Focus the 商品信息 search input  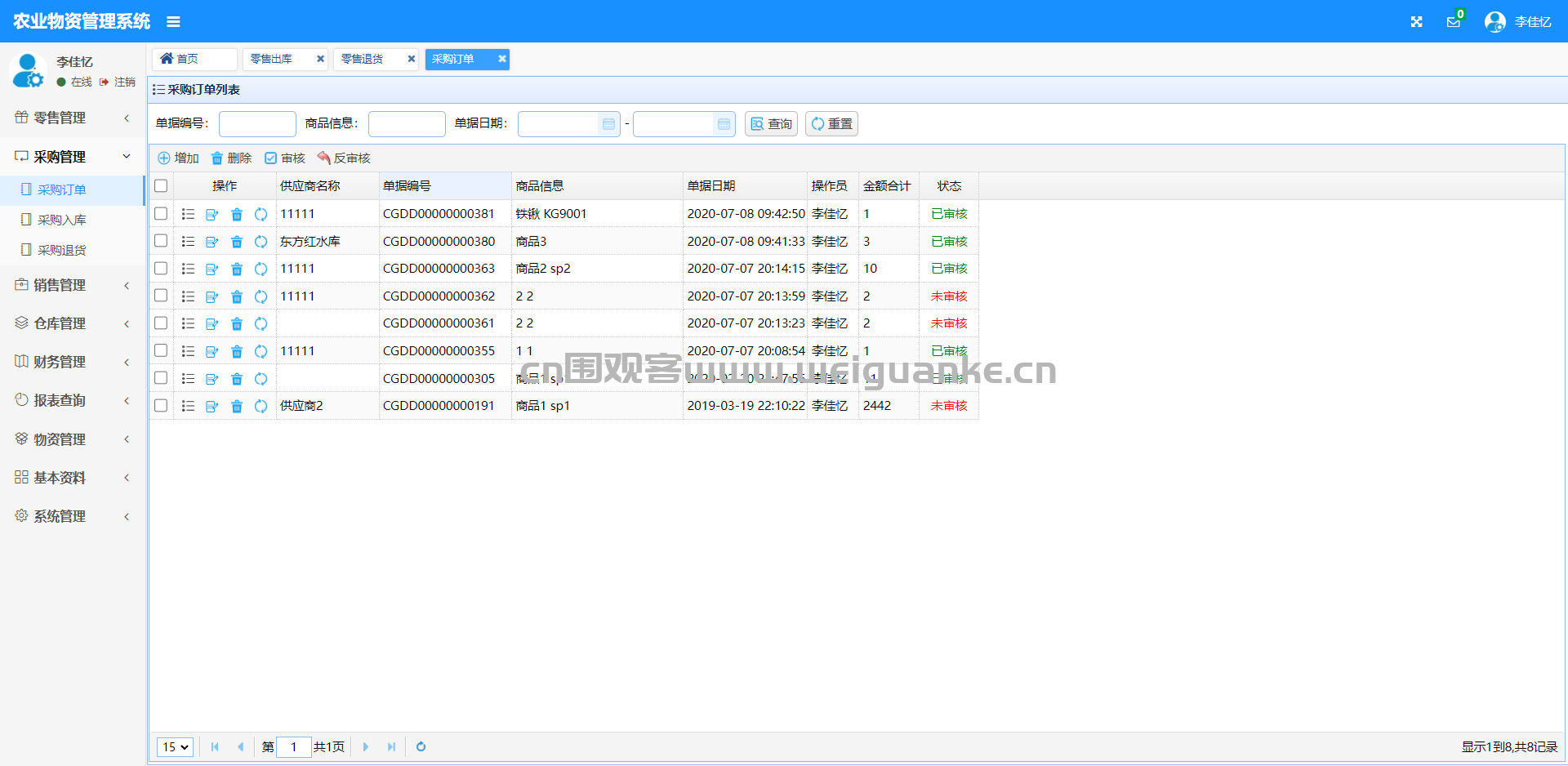pos(407,124)
